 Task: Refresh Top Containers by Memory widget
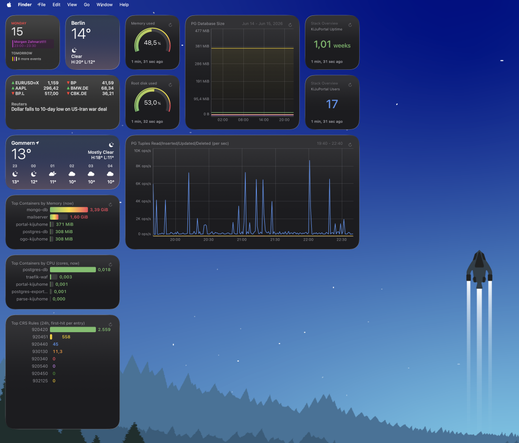tap(110, 205)
